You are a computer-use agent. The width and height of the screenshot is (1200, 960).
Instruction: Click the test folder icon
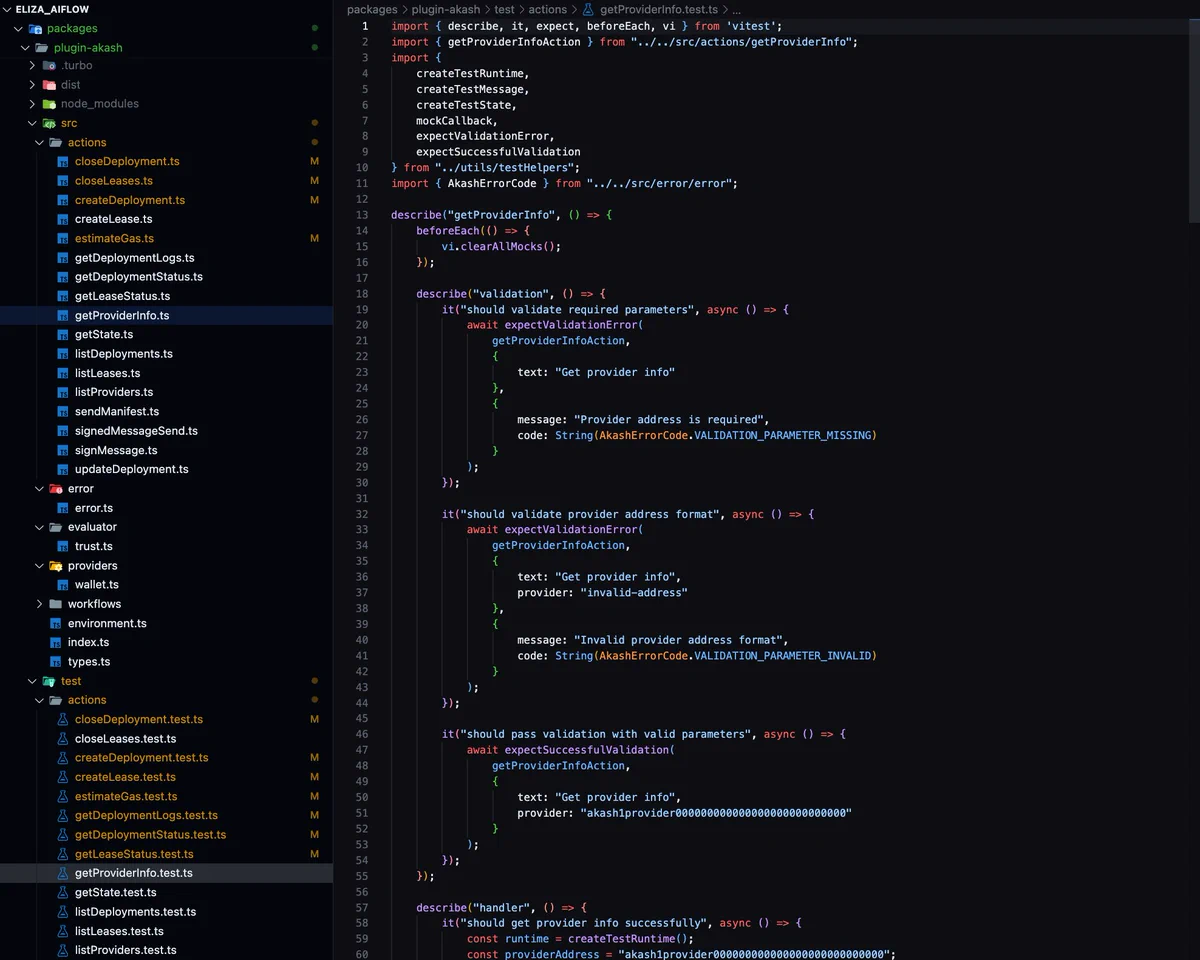click(49, 681)
